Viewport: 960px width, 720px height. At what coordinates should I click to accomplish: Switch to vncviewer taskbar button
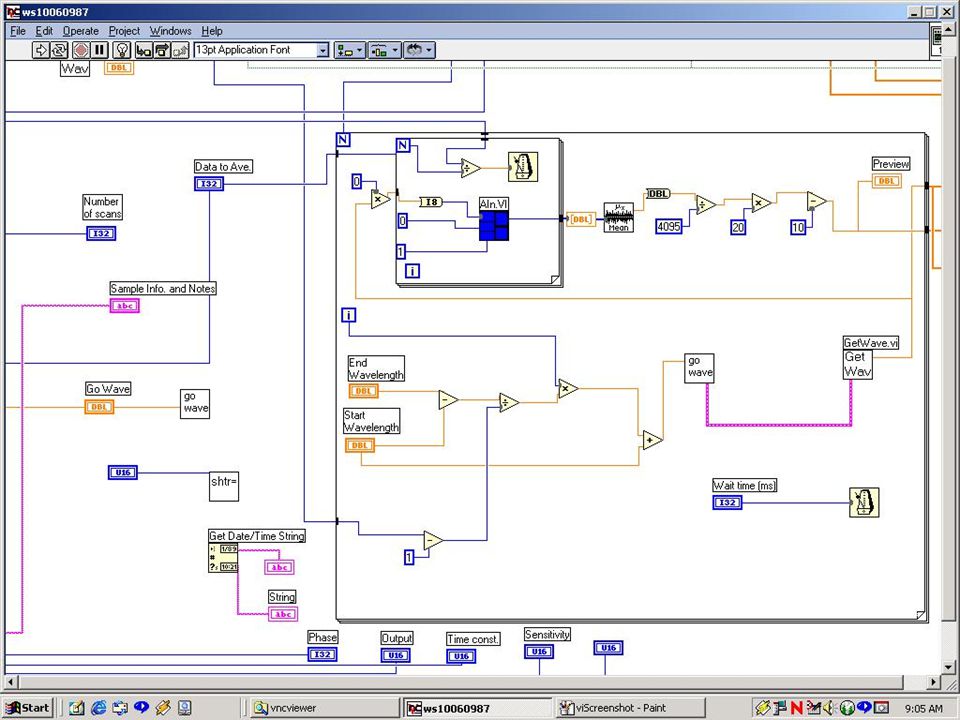pyautogui.click(x=324, y=708)
